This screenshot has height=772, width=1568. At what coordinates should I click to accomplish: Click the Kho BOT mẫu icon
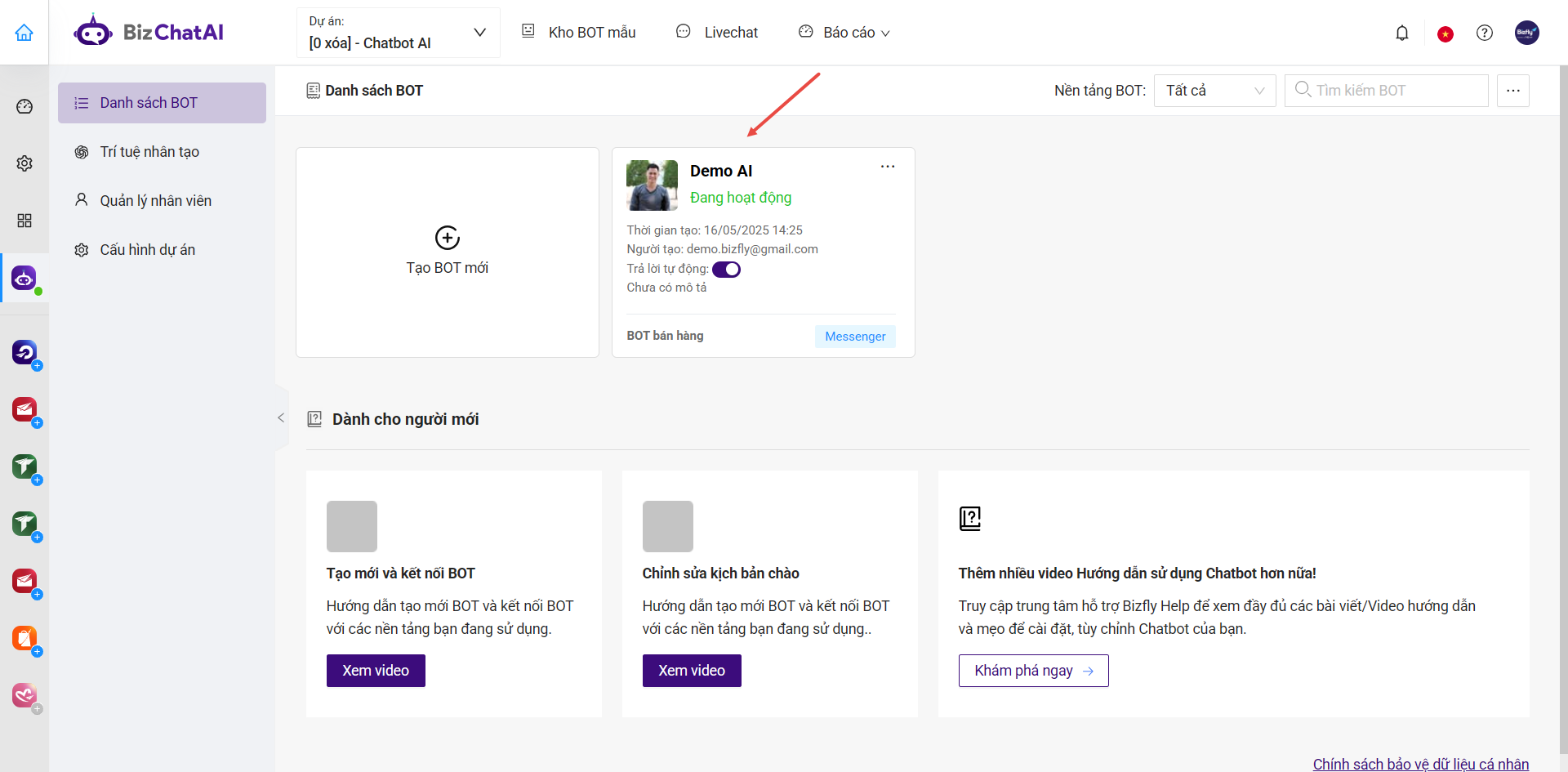pyautogui.click(x=528, y=31)
